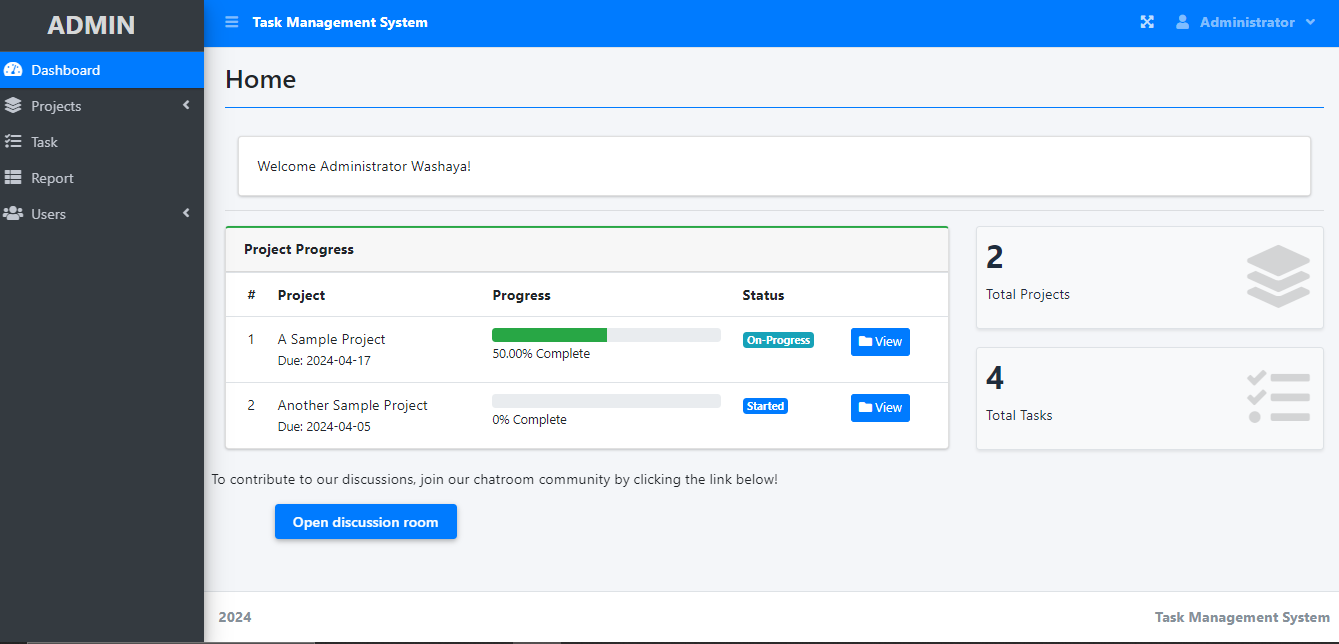The image size is (1339, 644).
Task: Click the folder icon in second View button
Action: [x=865, y=407]
